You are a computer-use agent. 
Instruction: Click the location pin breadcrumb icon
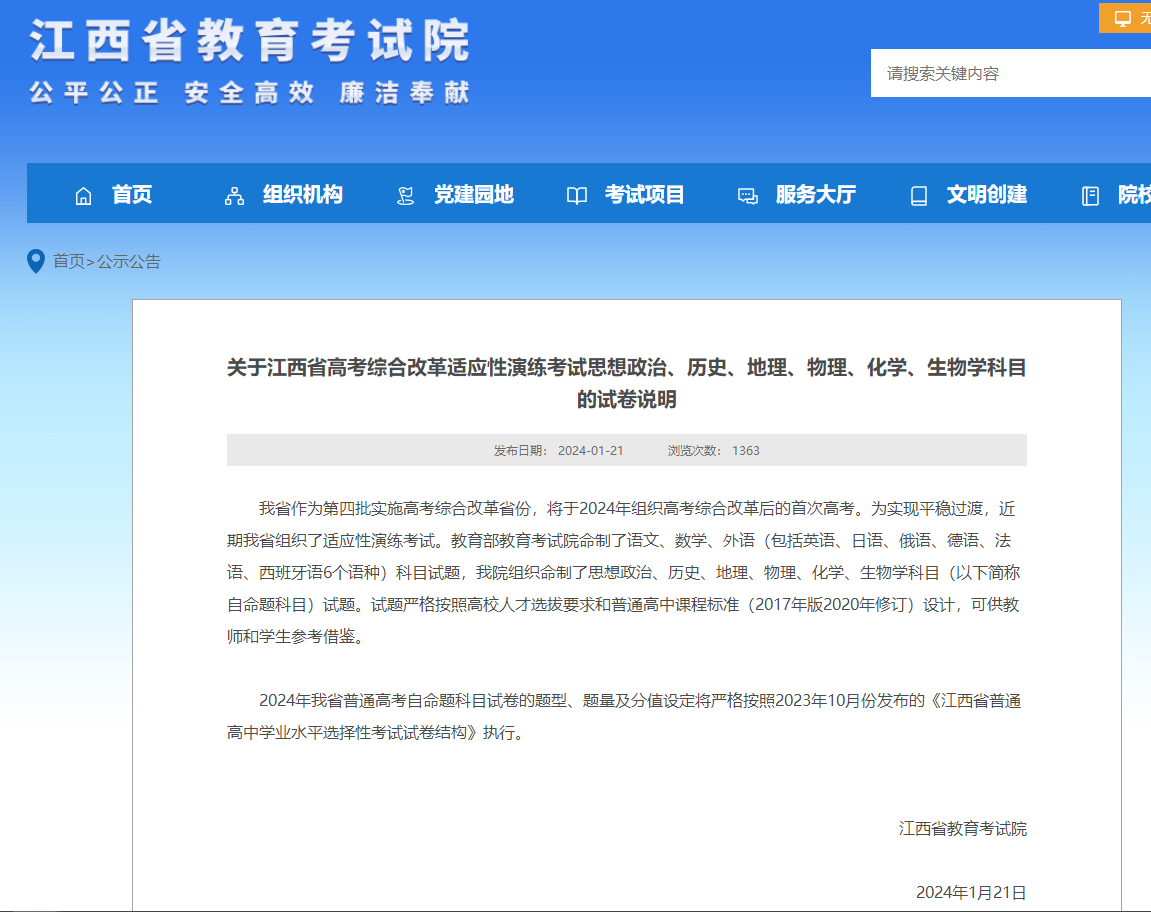(35, 261)
